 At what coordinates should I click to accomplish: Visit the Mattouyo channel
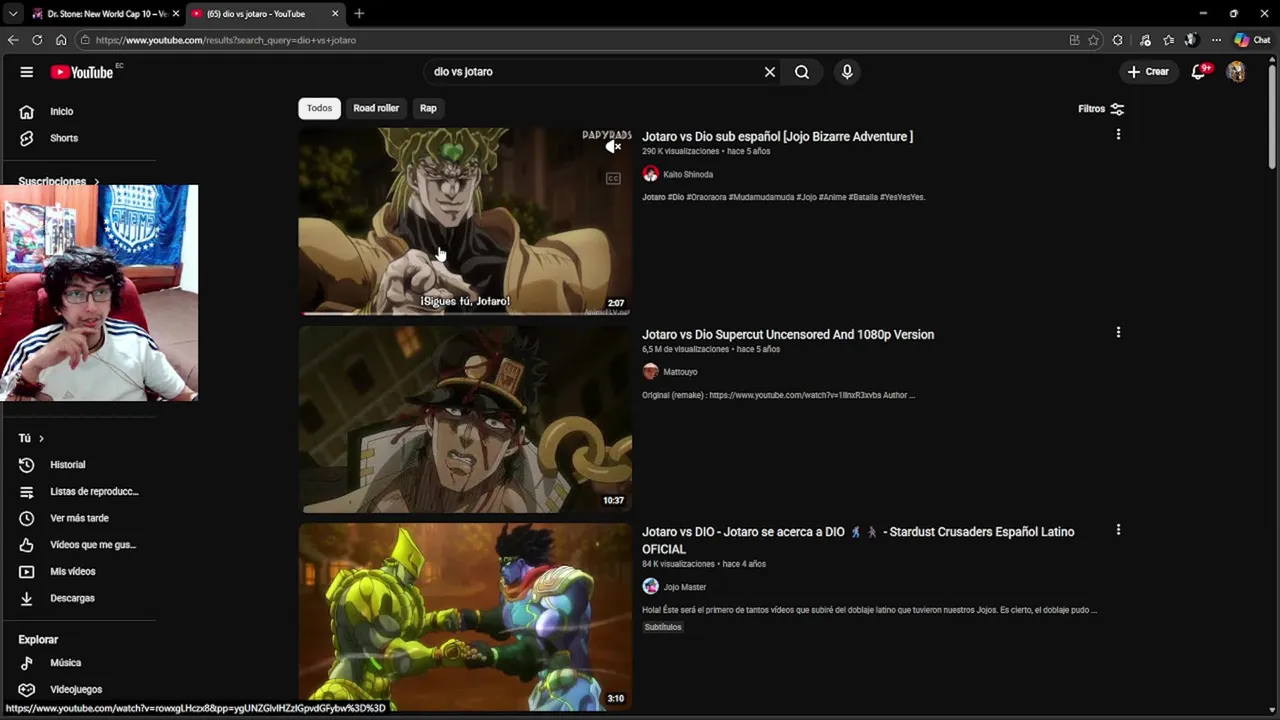[680, 372]
